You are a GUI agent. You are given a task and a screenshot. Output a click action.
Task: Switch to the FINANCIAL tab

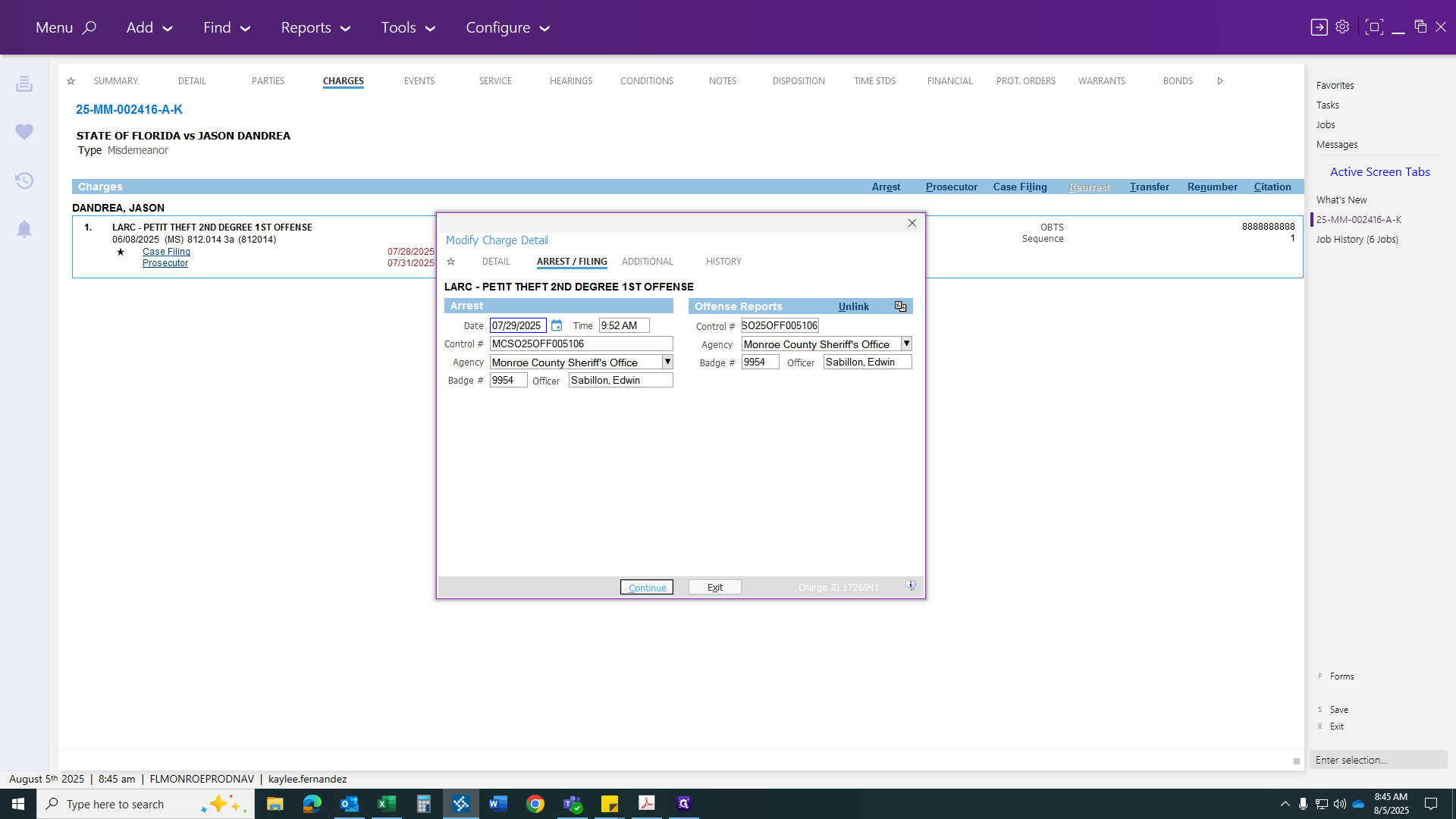[949, 81]
